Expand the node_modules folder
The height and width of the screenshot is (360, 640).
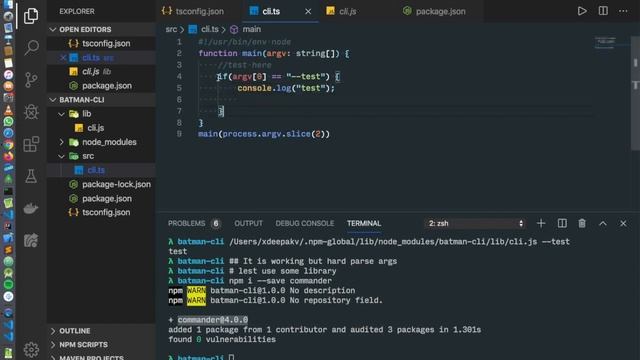click(101, 142)
